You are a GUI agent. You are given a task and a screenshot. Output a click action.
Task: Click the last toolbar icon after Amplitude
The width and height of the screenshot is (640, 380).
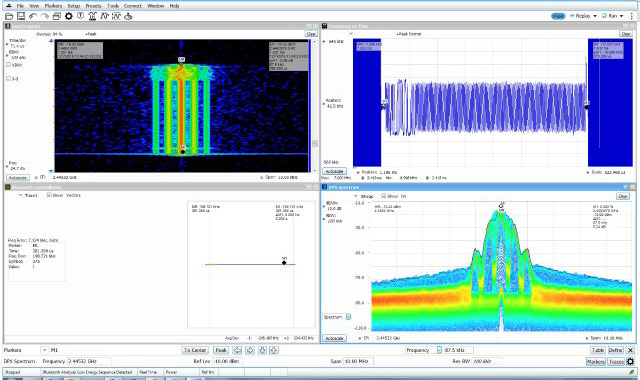(128, 16)
